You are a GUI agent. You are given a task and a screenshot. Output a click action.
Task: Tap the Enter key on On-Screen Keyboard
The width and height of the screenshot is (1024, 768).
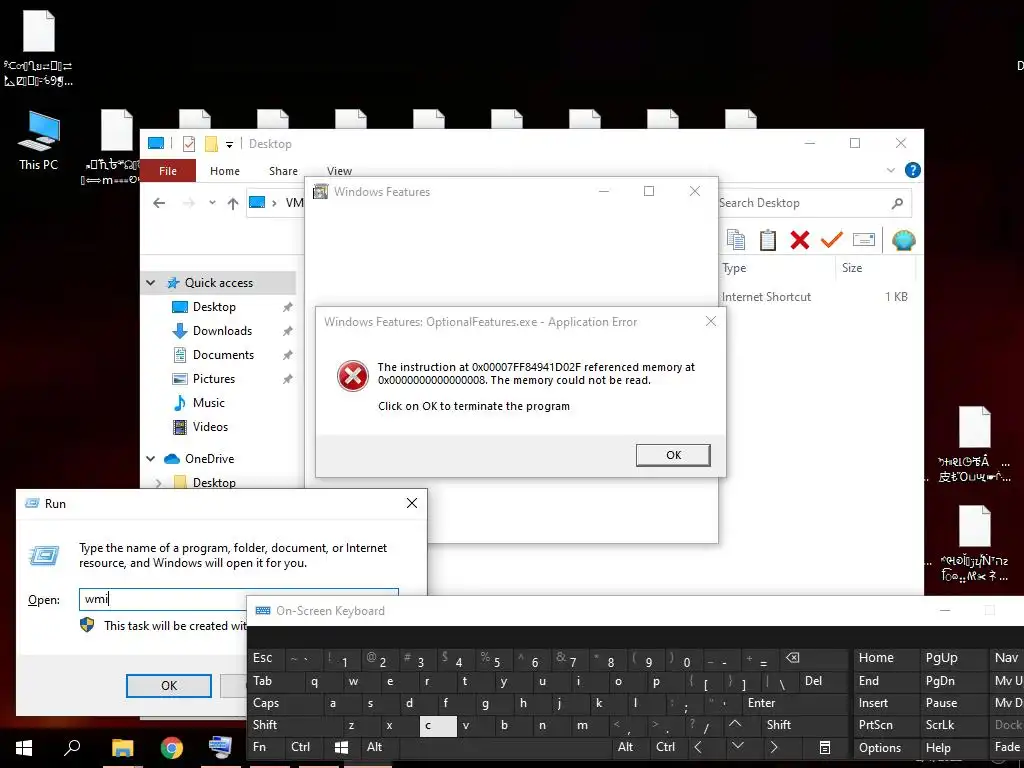click(x=761, y=703)
